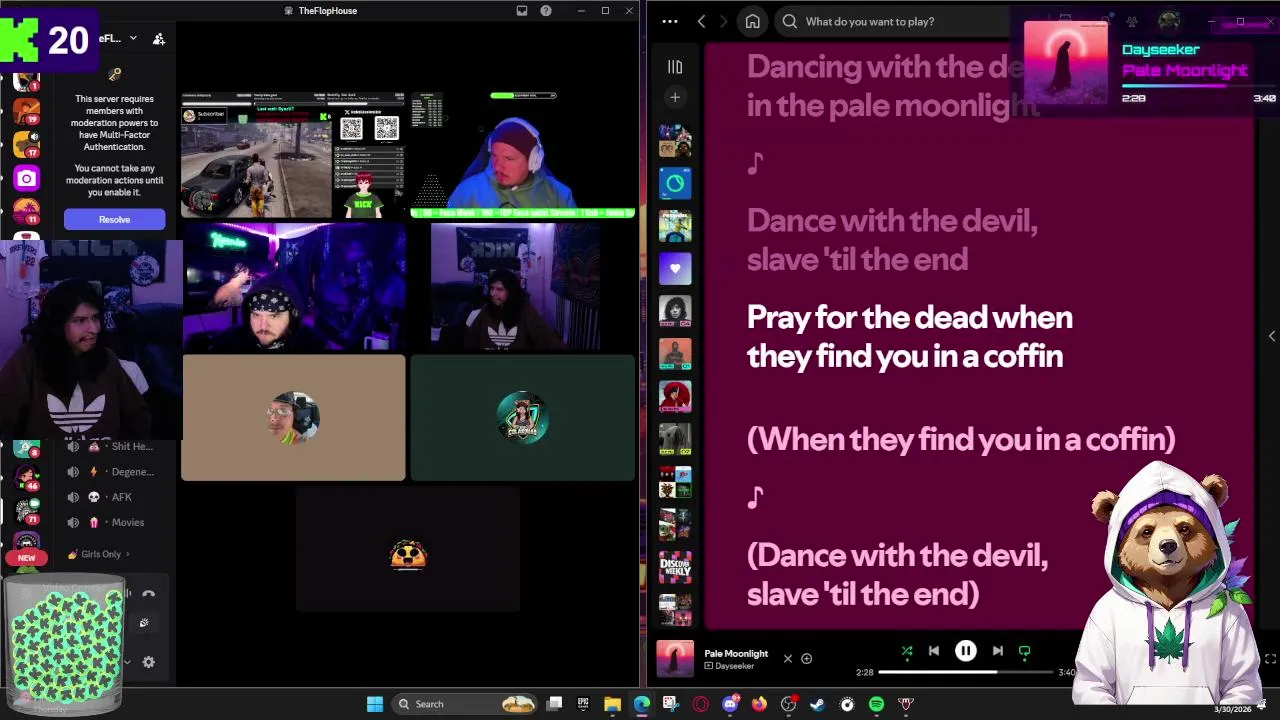The width and height of the screenshot is (1280, 720).
Task: Open Discord User Settings gear
Action: 148,662
